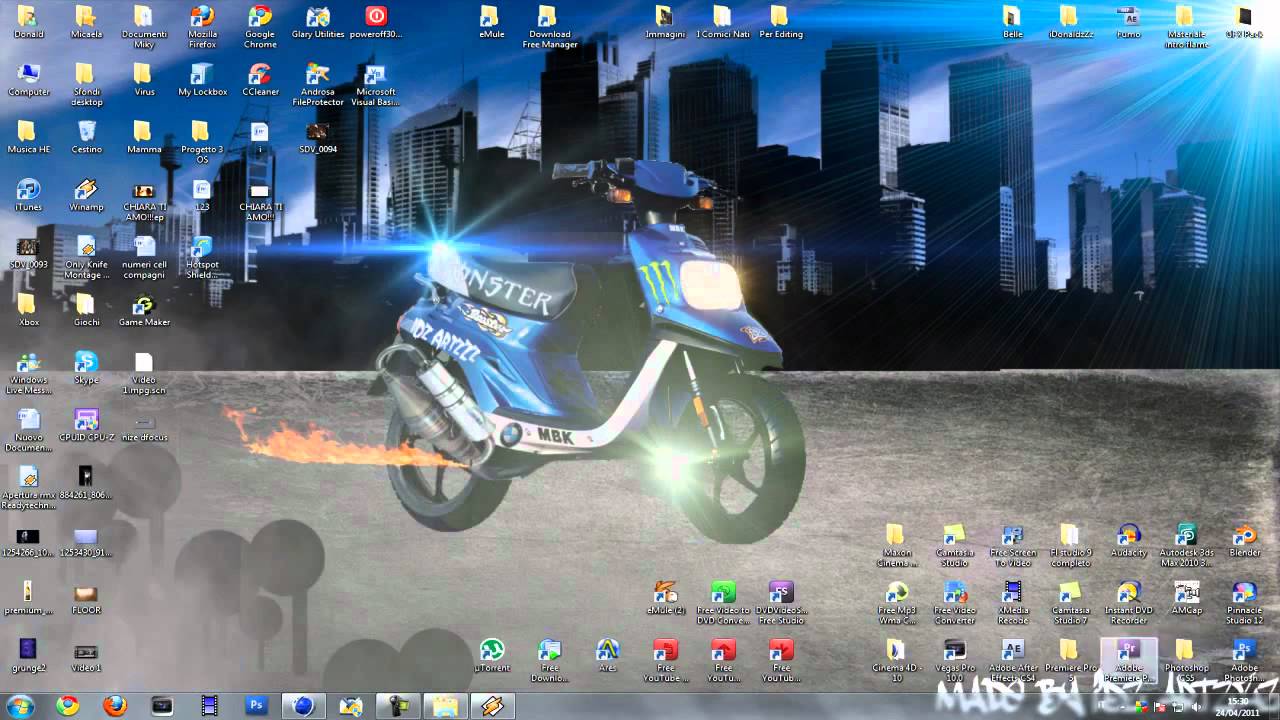Open the Mozilla Firefox desktop shortcut

(202, 25)
